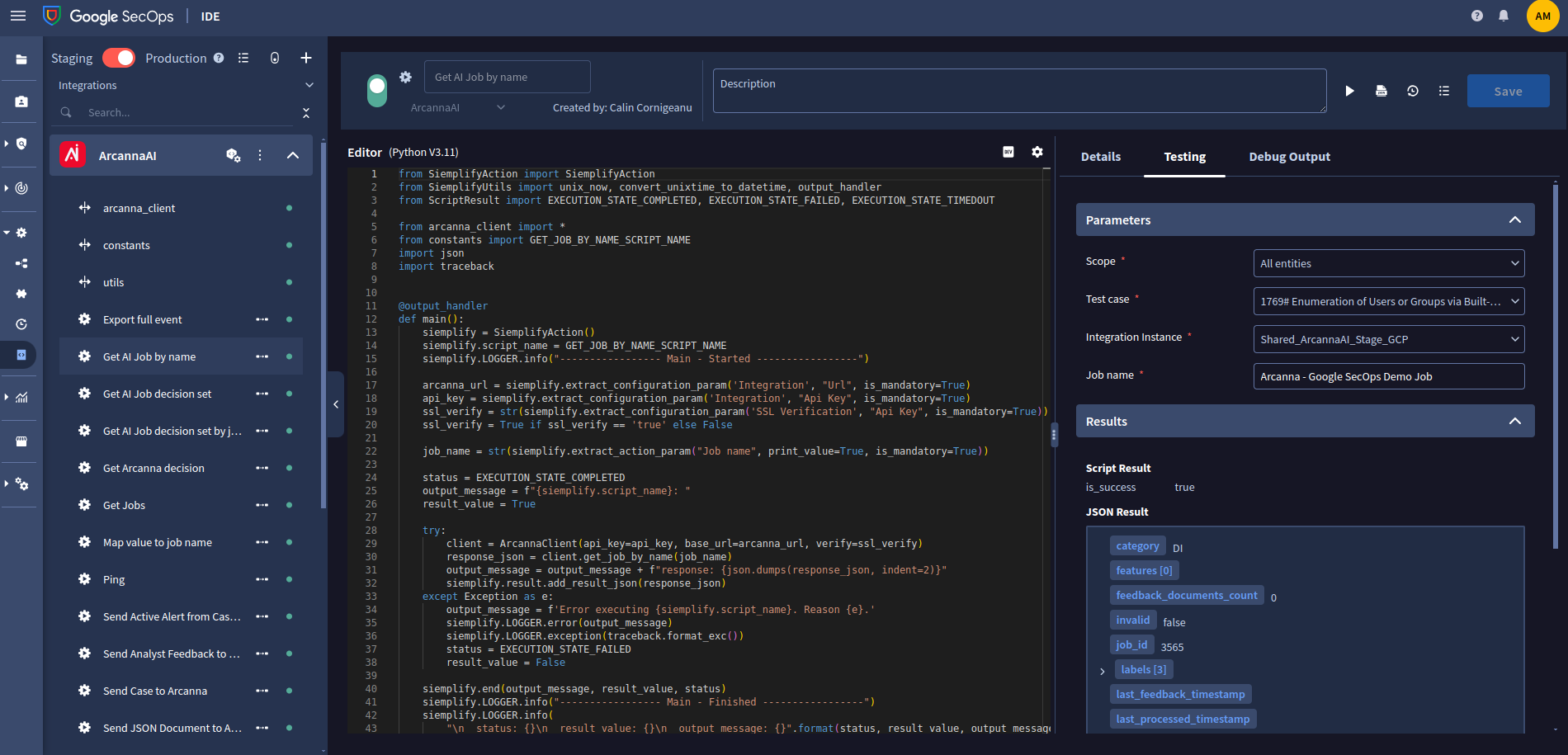
Task: Select the Get Jobs action
Action: tap(124, 505)
